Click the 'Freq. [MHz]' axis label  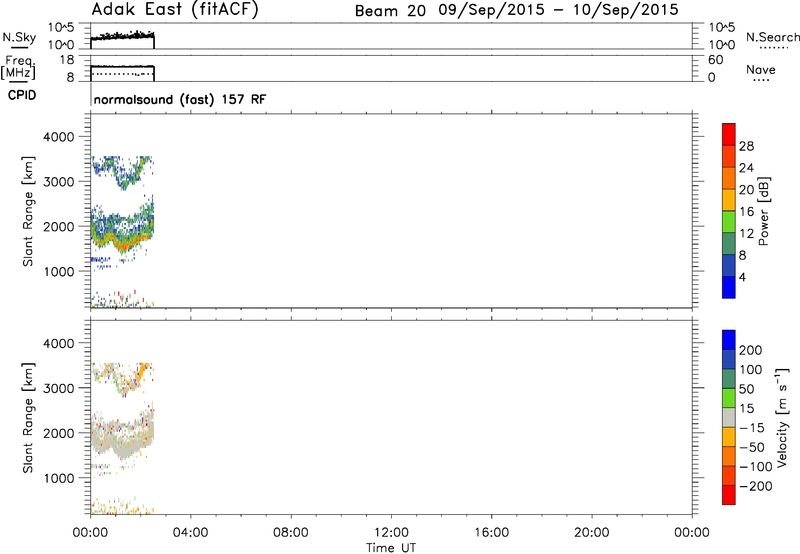click(x=18, y=67)
